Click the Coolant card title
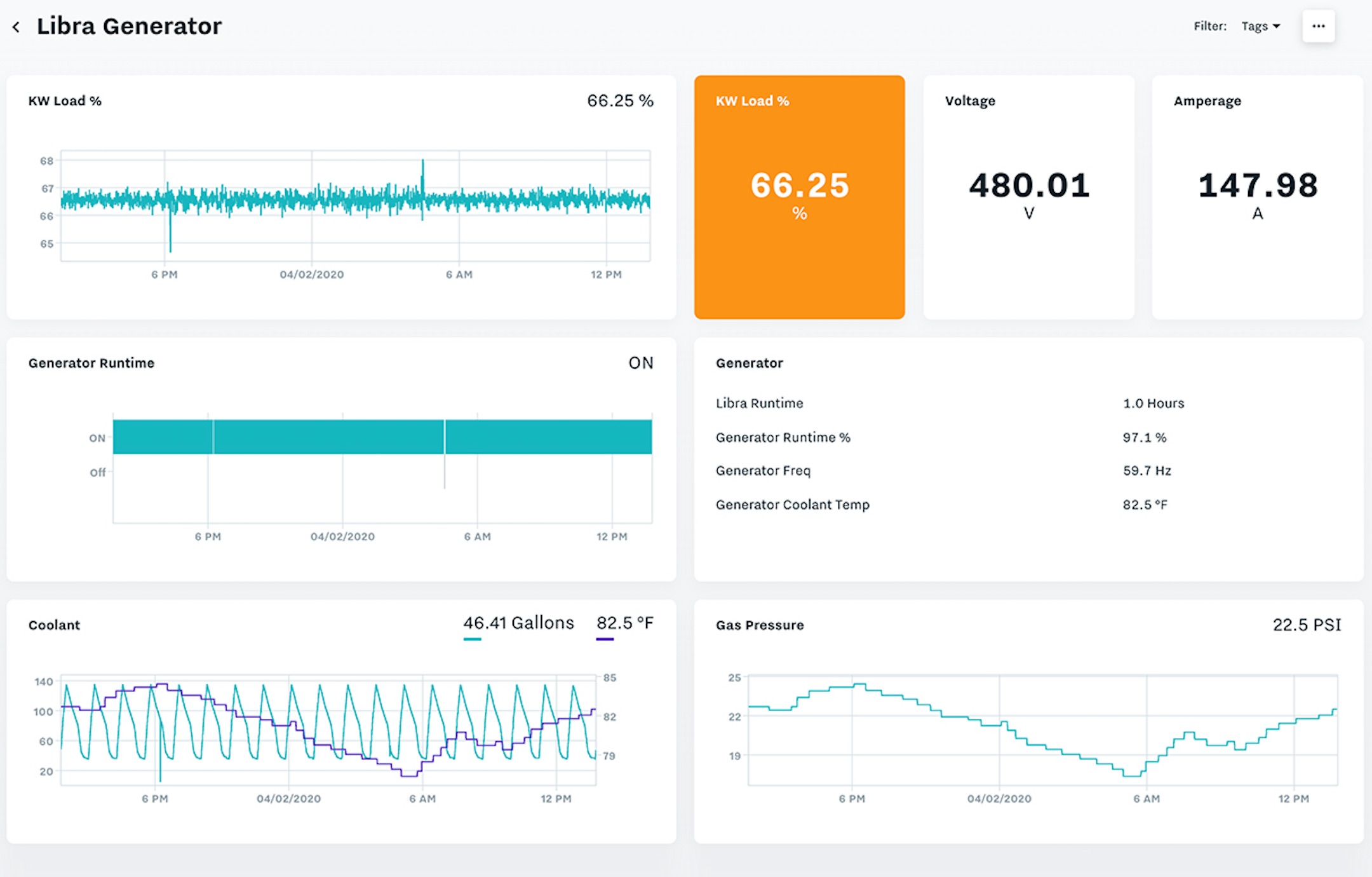This screenshot has width=1372, height=877. tap(54, 625)
